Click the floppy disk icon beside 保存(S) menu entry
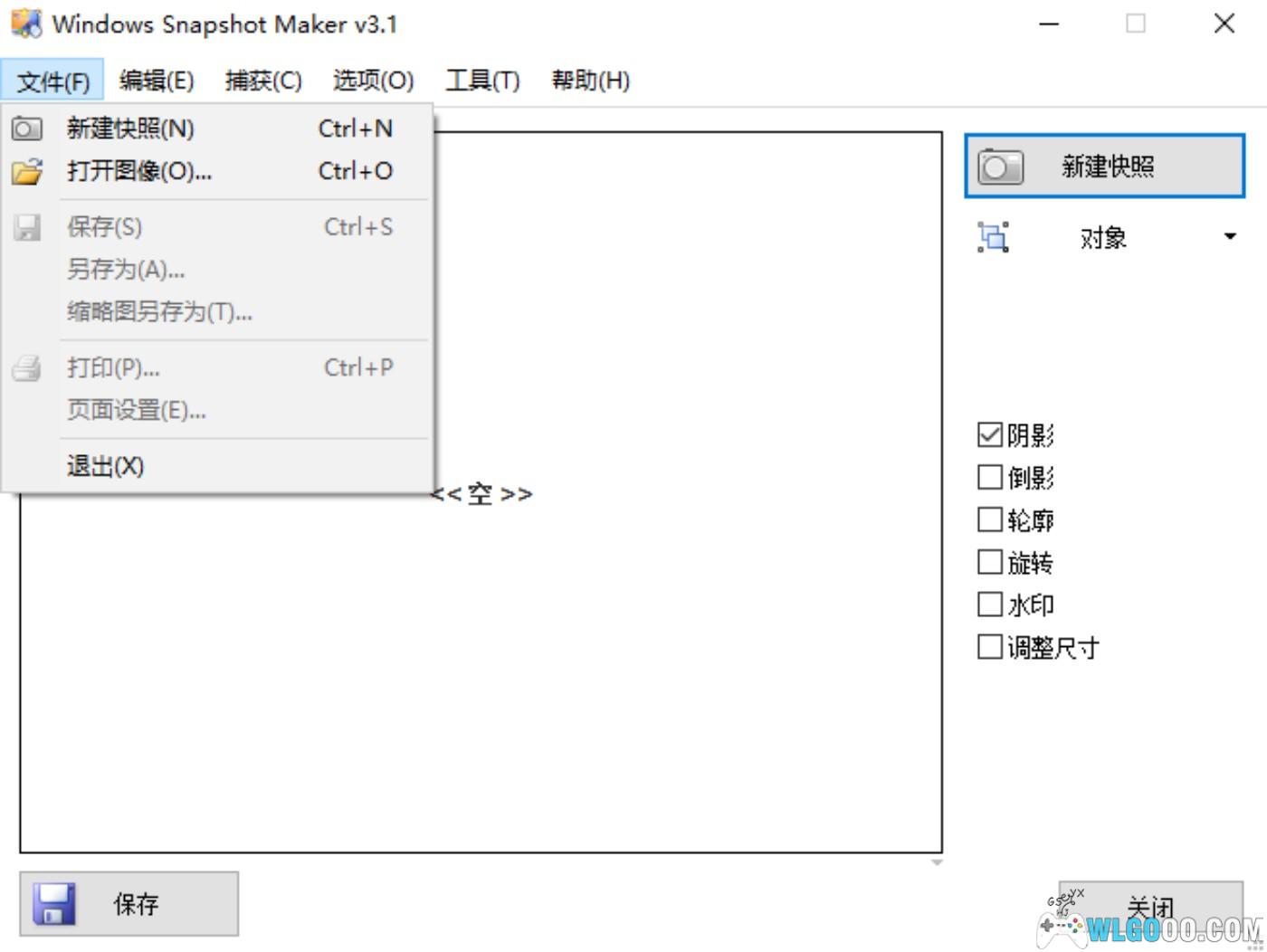This screenshot has width=1267, height=952. 27,227
